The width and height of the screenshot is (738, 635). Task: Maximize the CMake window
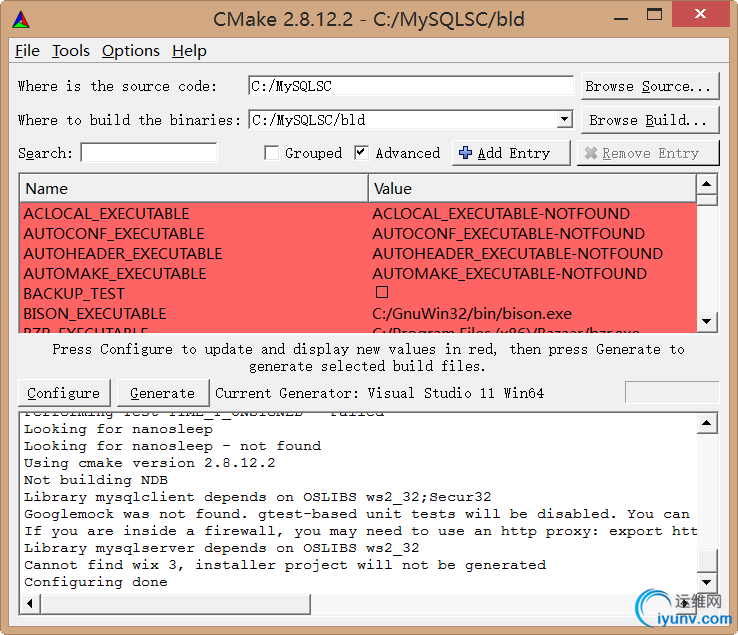click(654, 15)
